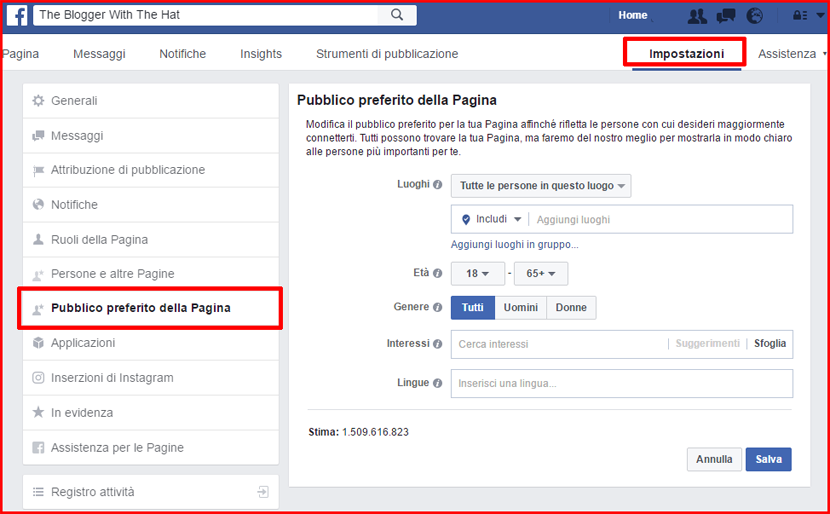830x514 pixels.
Task: Click the Suggerimenti interests link
Action: (x=707, y=344)
